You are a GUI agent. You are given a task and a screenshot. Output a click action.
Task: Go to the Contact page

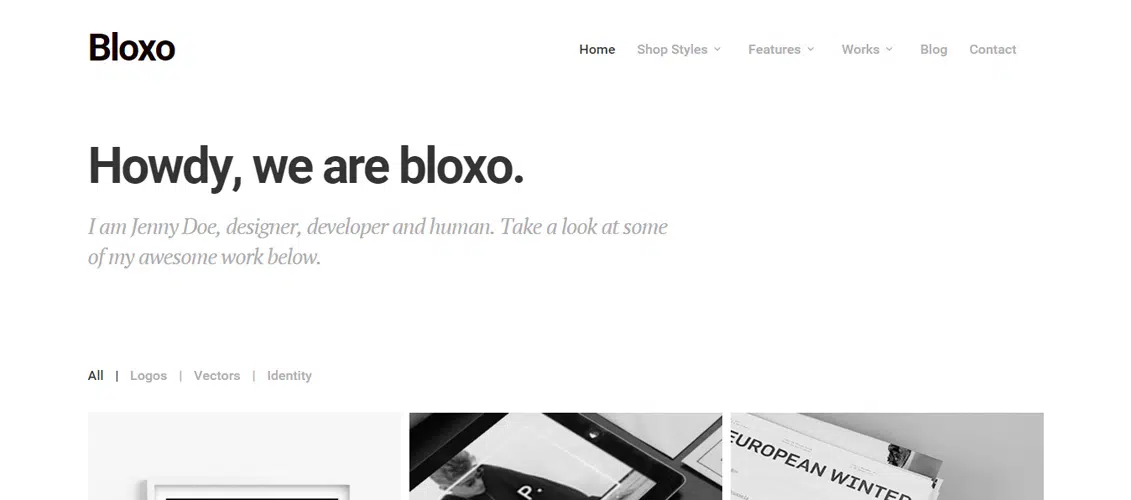tap(993, 49)
